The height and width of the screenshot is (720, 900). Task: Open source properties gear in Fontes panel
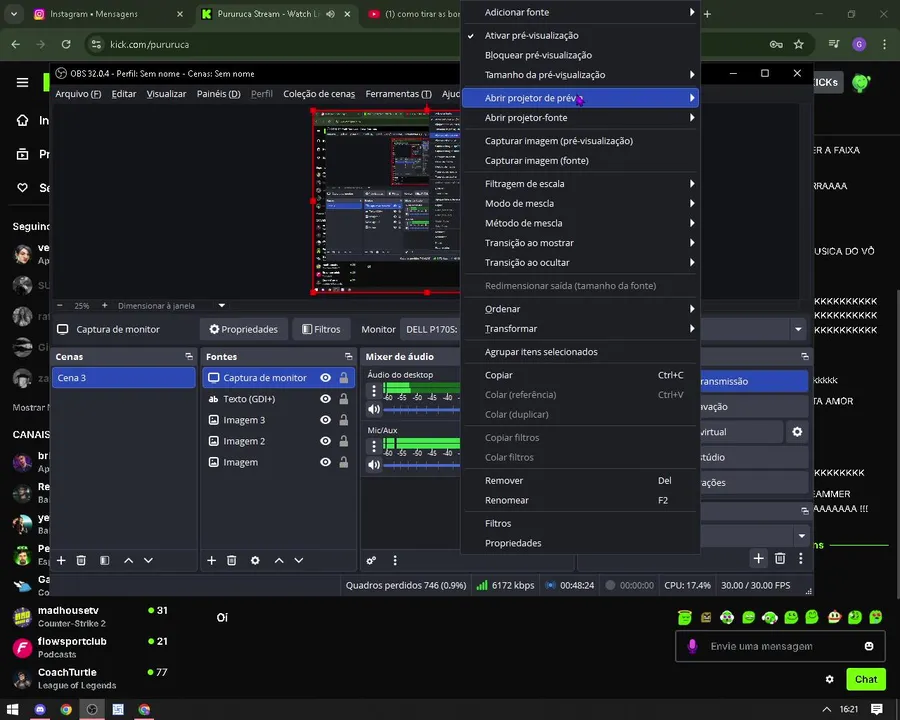(255, 560)
